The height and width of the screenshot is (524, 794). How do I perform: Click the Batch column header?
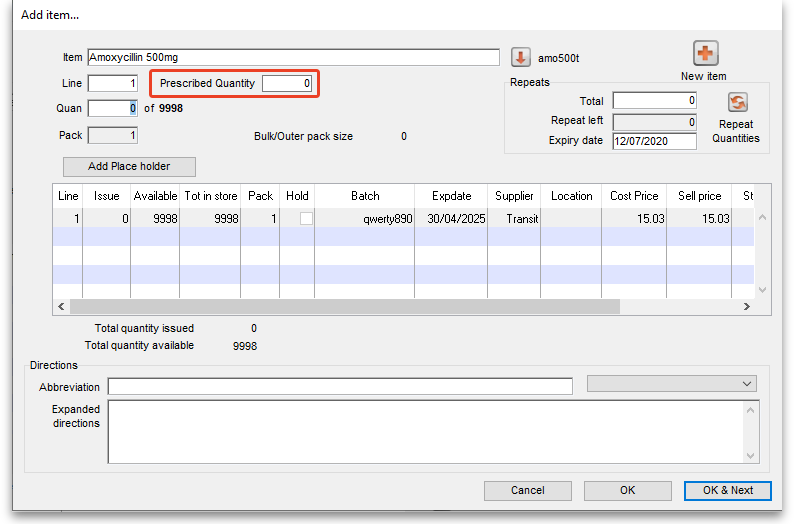[365, 196]
